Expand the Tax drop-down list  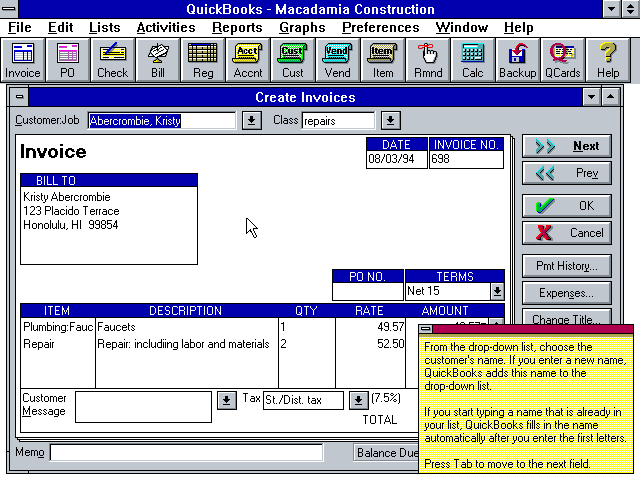358,400
